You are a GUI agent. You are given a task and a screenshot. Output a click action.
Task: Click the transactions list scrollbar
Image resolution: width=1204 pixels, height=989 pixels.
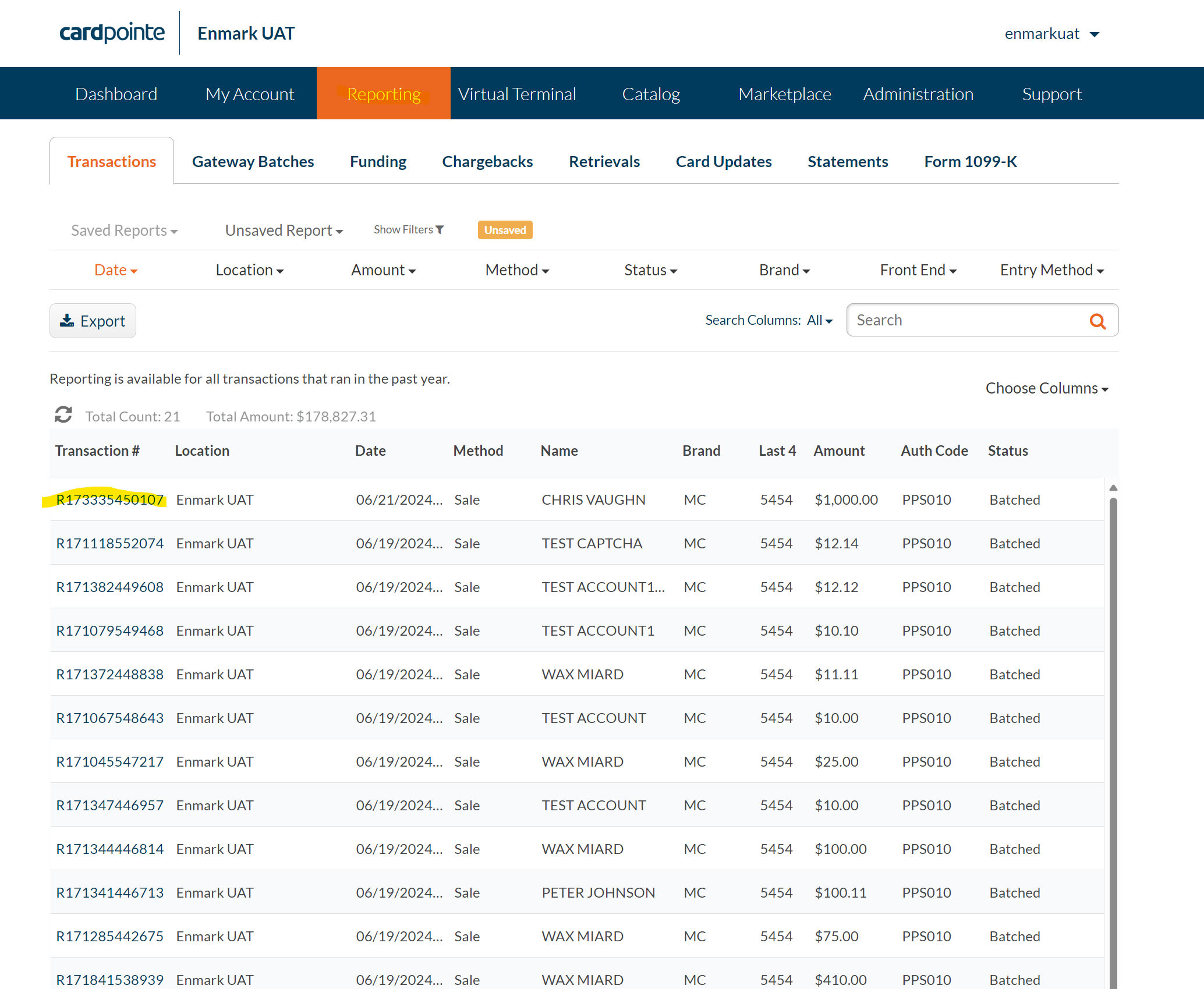coord(1113,742)
